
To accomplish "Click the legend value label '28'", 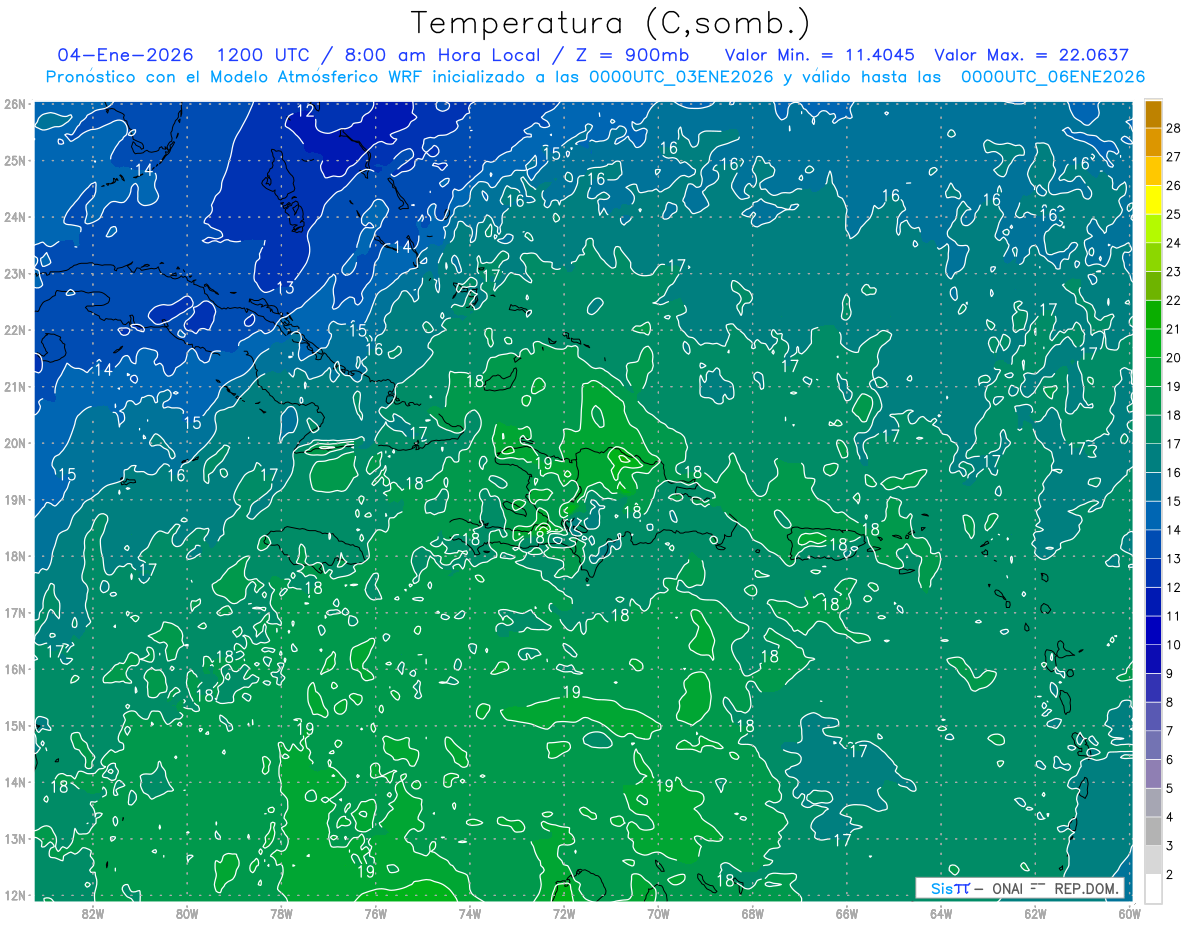I will click(x=1174, y=129).
